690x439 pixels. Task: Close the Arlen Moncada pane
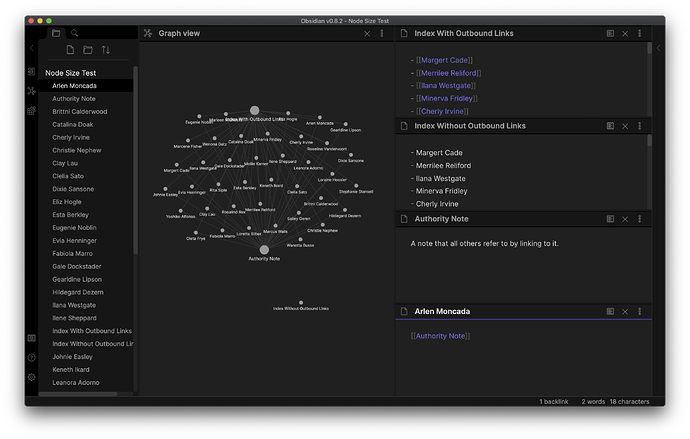pos(625,311)
